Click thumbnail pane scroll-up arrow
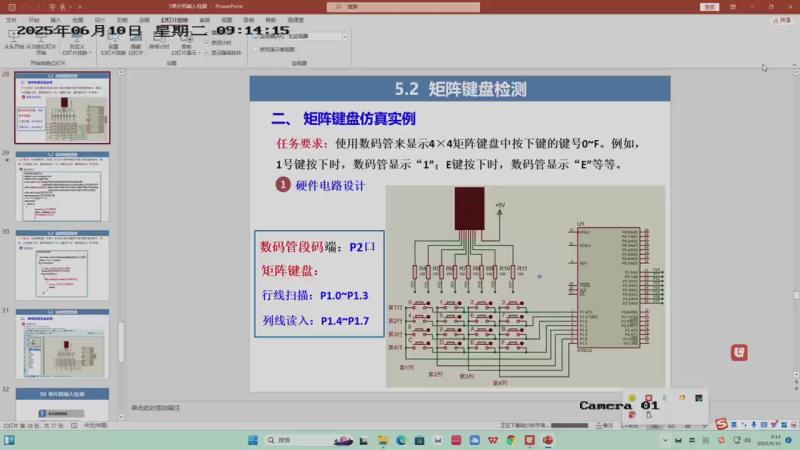The height and width of the screenshot is (450, 800). tap(121, 72)
